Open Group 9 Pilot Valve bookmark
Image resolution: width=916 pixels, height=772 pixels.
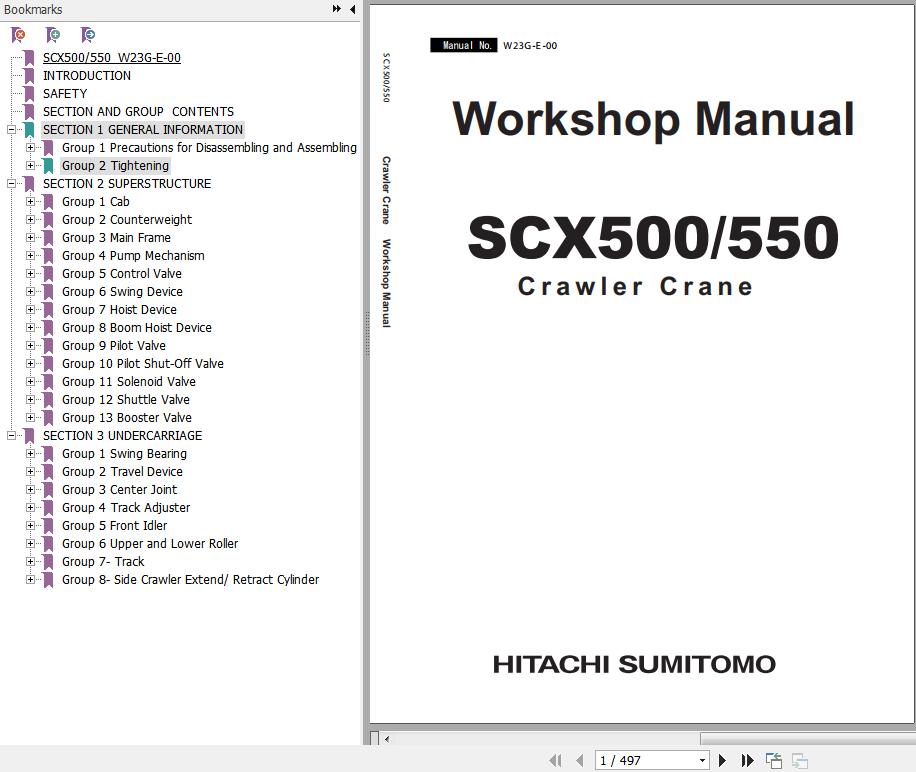click(114, 346)
